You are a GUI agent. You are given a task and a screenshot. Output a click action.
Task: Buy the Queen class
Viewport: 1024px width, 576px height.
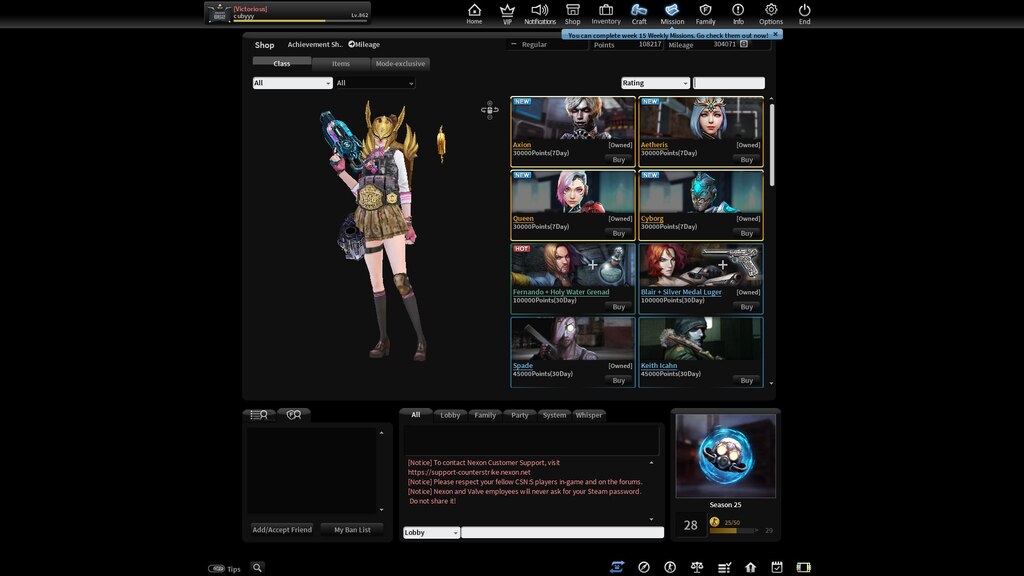(618, 233)
